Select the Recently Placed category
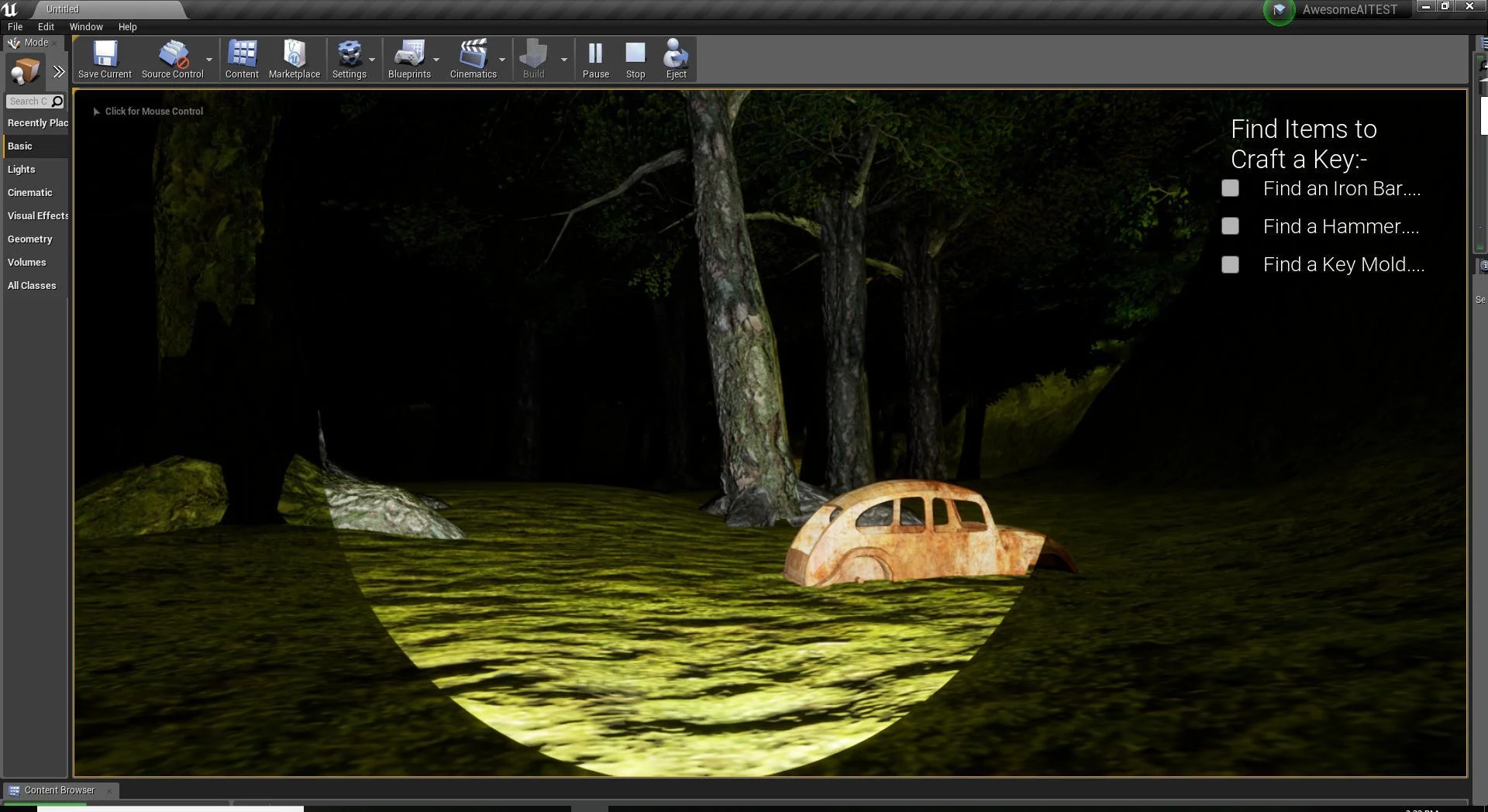Viewport: 1488px width, 812px height. pos(36,123)
